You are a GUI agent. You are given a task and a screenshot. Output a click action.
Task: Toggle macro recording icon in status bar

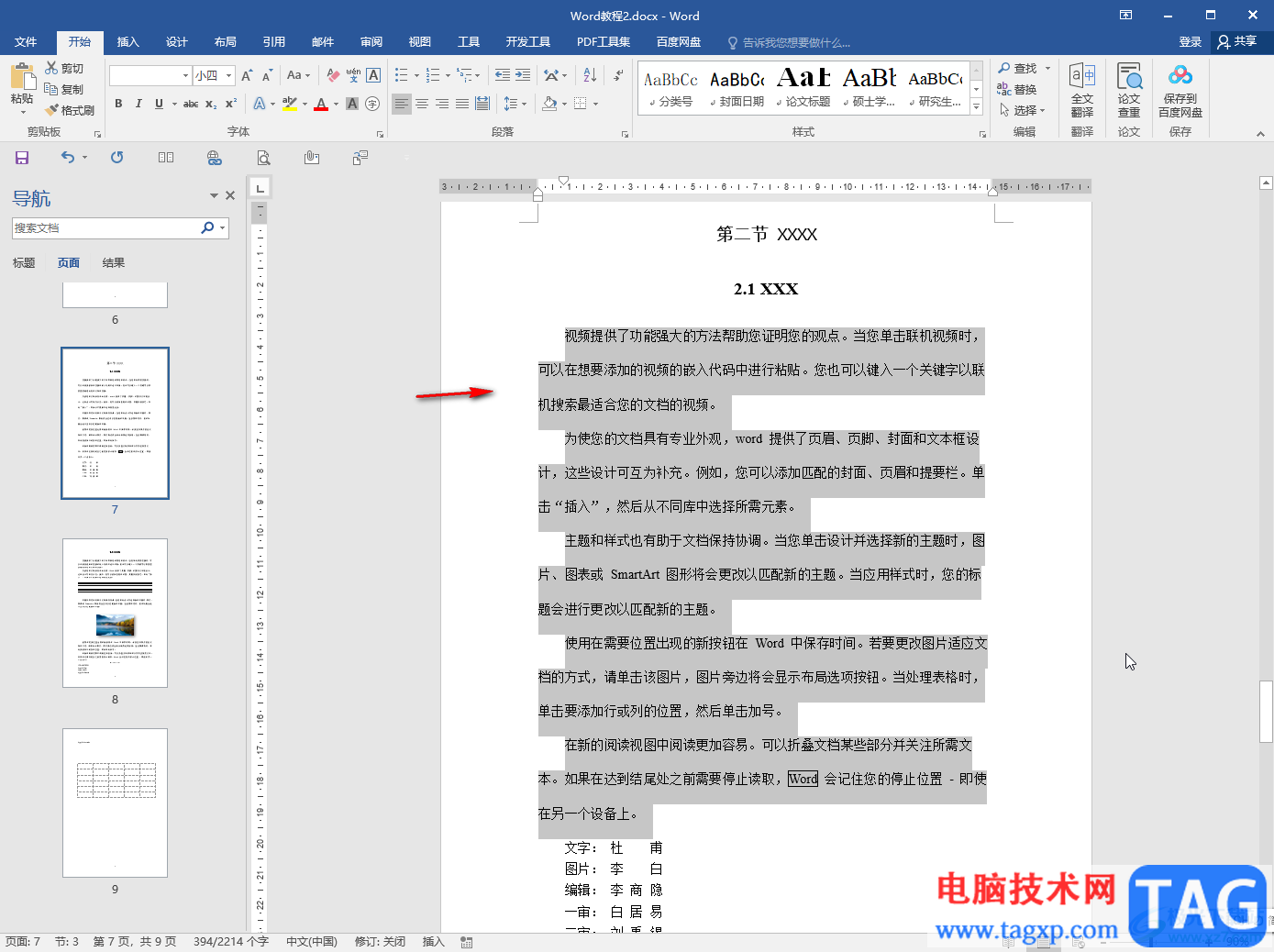pos(467,942)
